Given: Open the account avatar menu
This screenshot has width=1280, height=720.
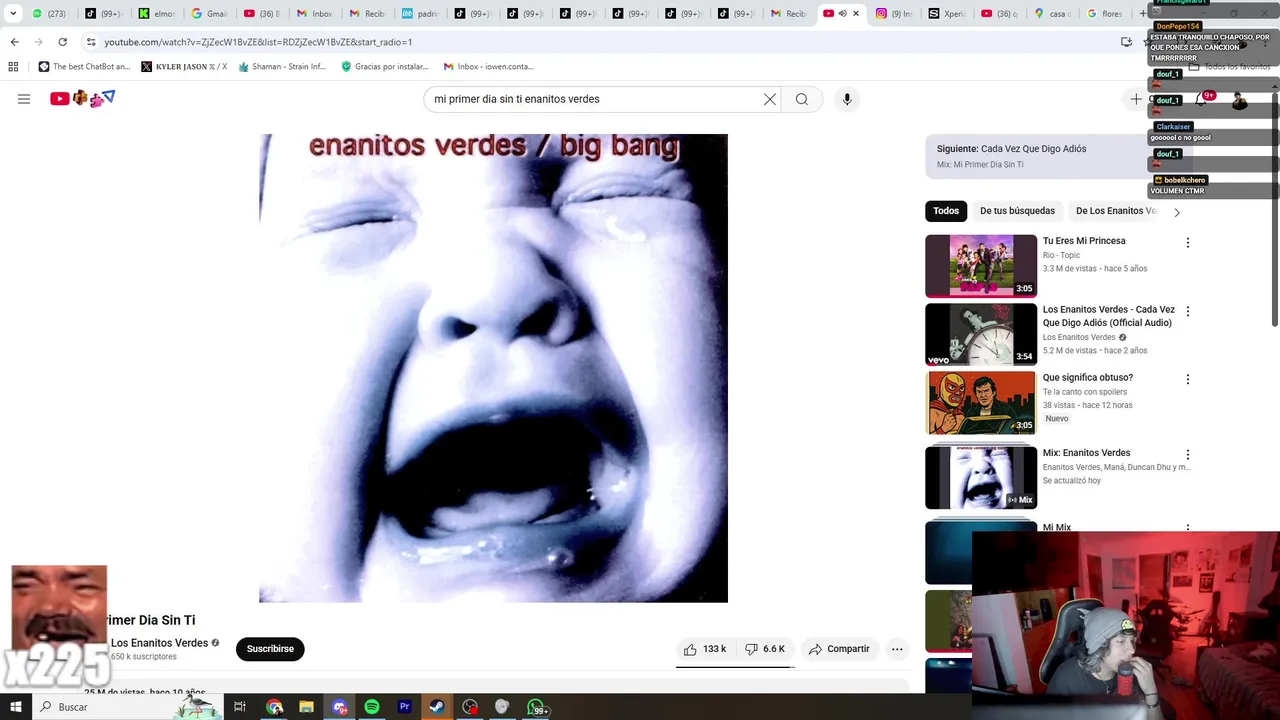Looking at the screenshot, I should tap(1239, 100).
